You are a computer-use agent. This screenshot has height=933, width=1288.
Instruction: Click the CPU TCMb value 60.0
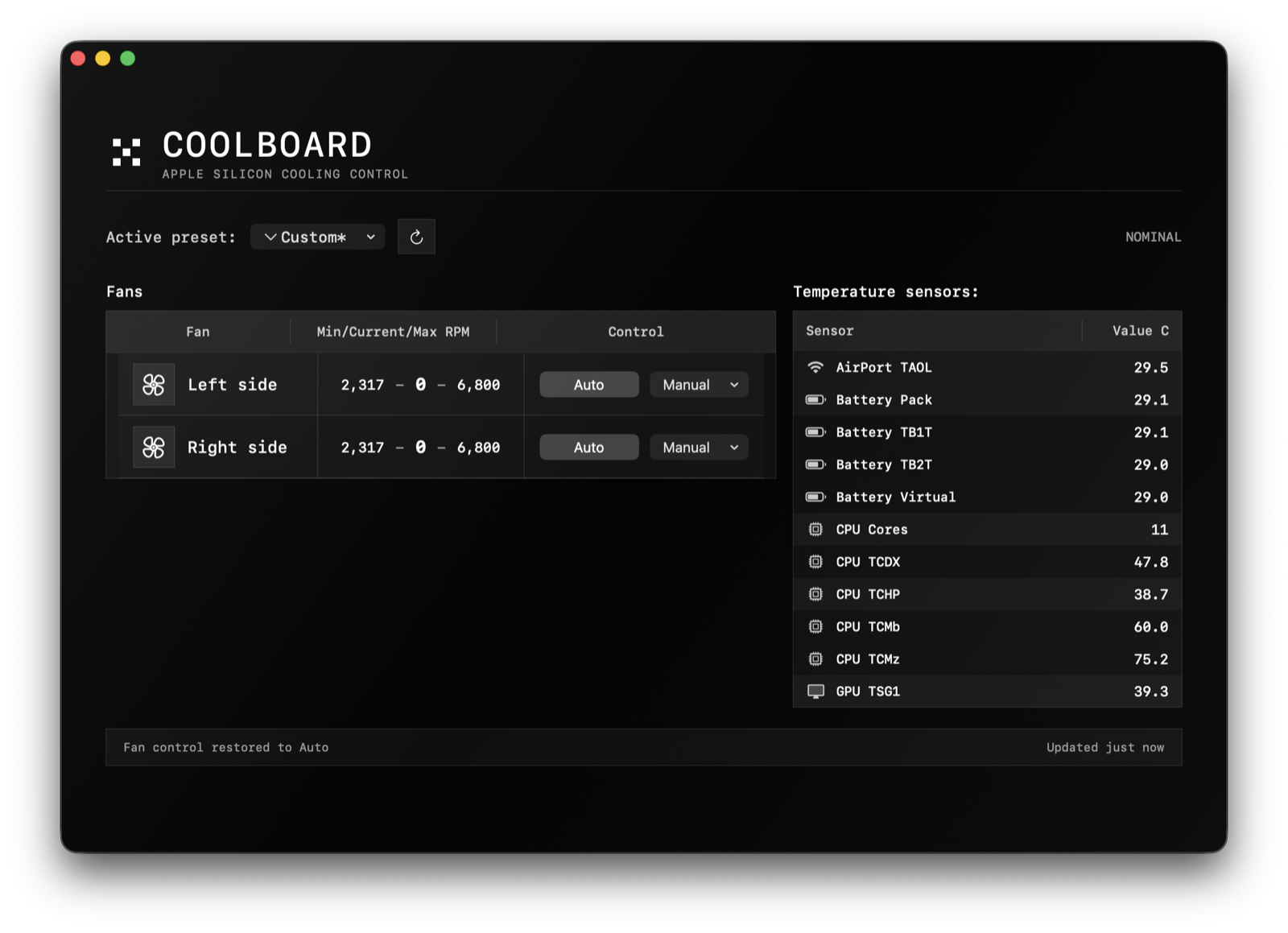coord(1151,626)
